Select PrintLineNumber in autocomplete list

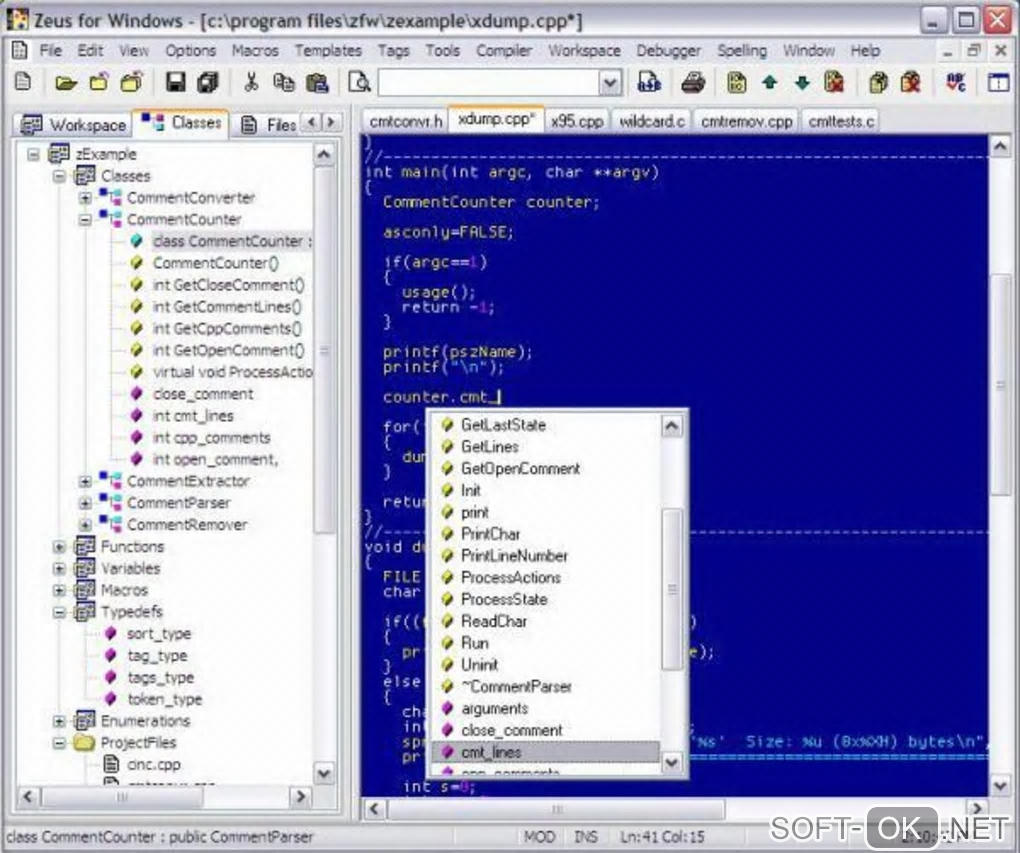tap(514, 556)
